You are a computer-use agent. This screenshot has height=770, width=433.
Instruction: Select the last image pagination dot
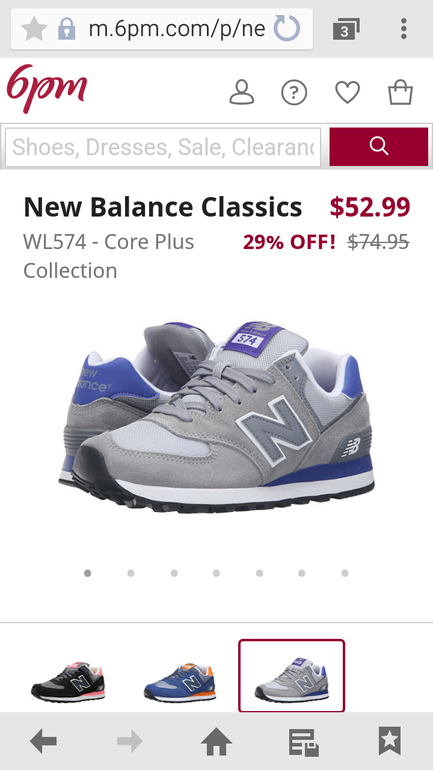point(345,573)
